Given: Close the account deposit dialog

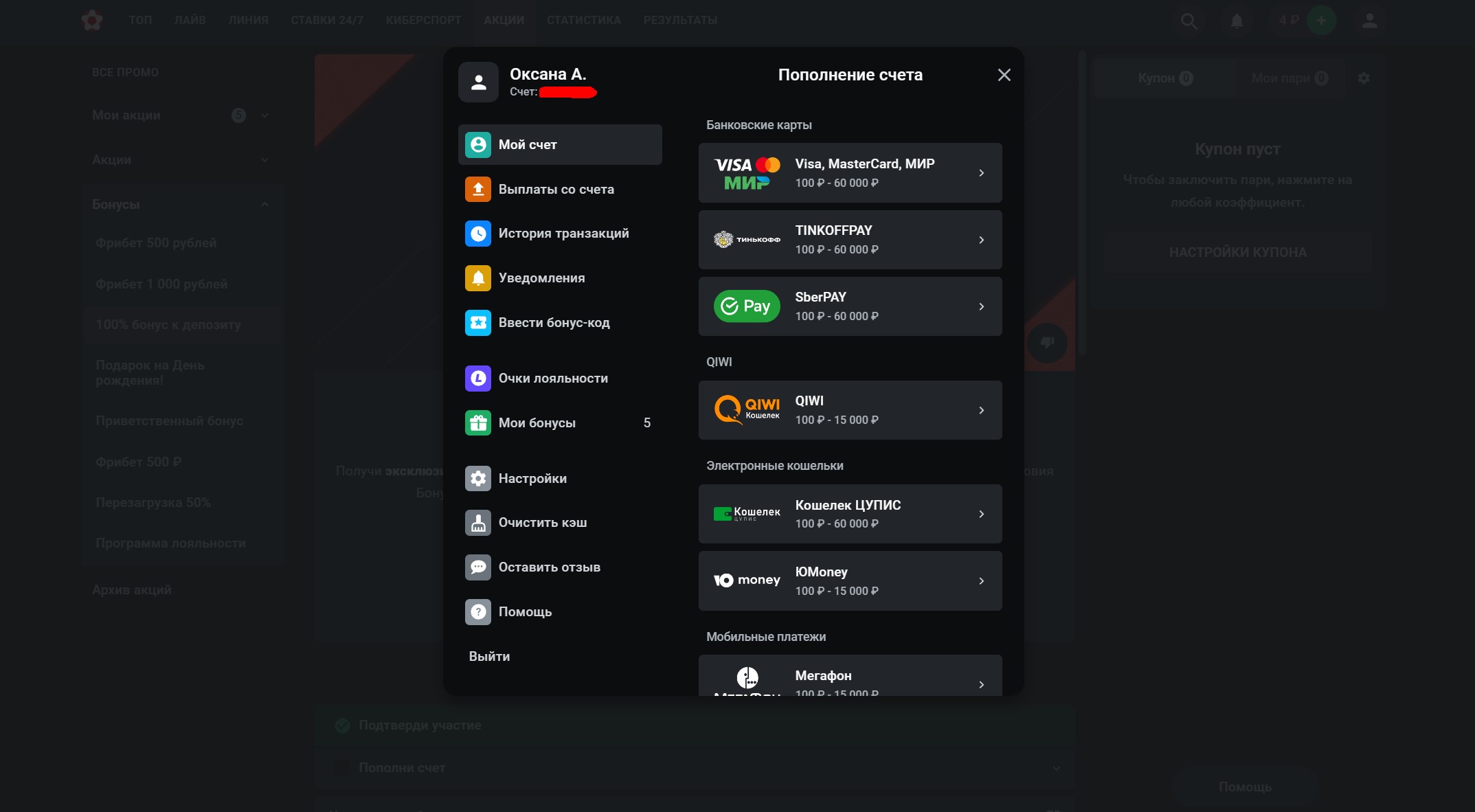Looking at the screenshot, I should click(x=1004, y=75).
